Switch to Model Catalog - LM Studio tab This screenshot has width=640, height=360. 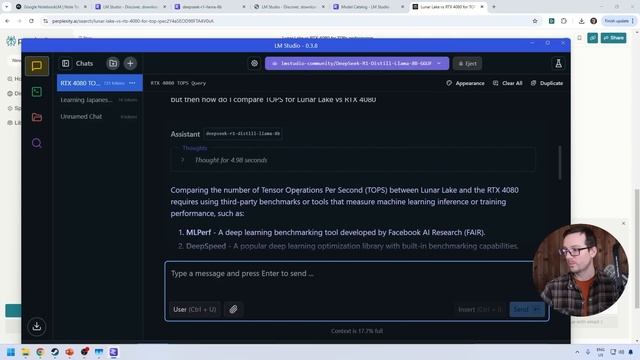pyautogui.click(x=367, y=7)
